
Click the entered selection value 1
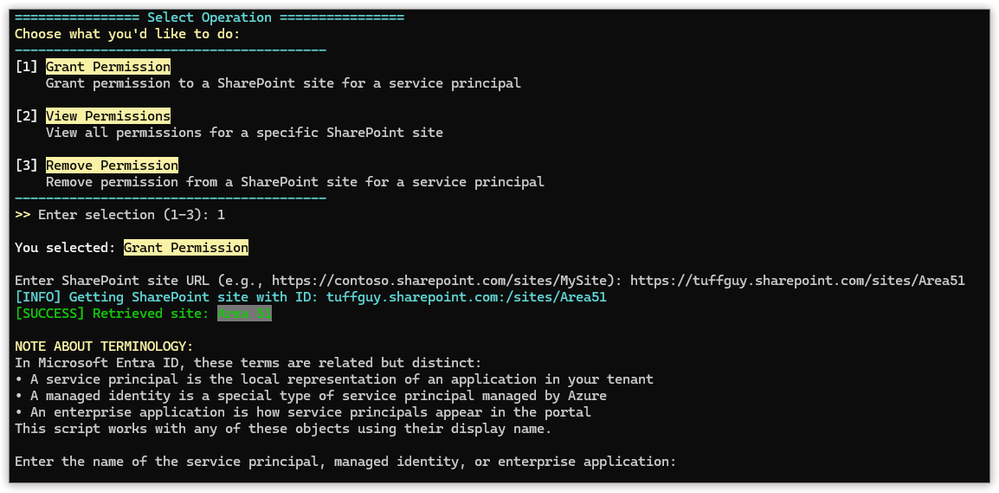[x=221, y=215]
